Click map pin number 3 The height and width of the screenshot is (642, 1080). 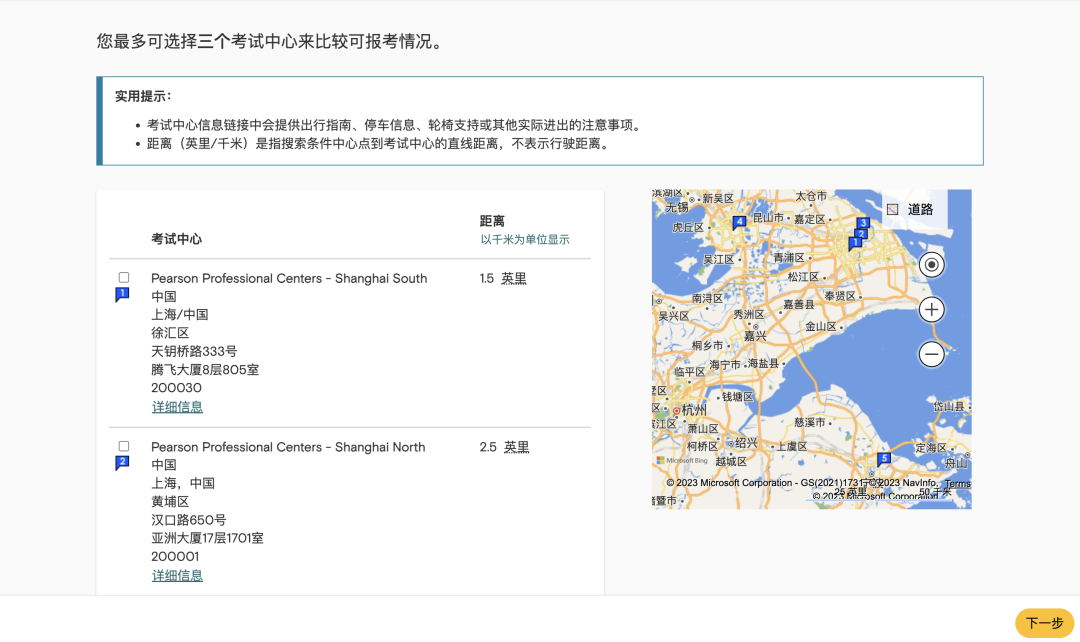pos(863,223)
